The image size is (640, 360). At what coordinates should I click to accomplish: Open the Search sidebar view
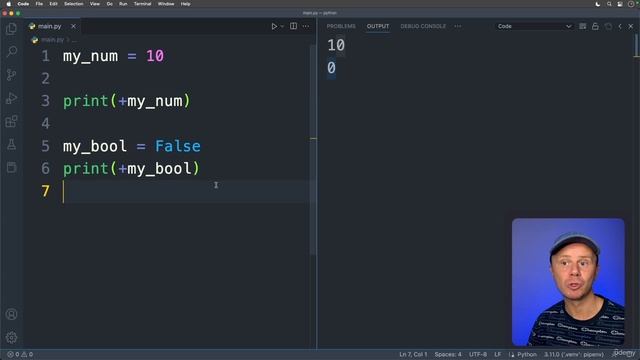(11, 51)
